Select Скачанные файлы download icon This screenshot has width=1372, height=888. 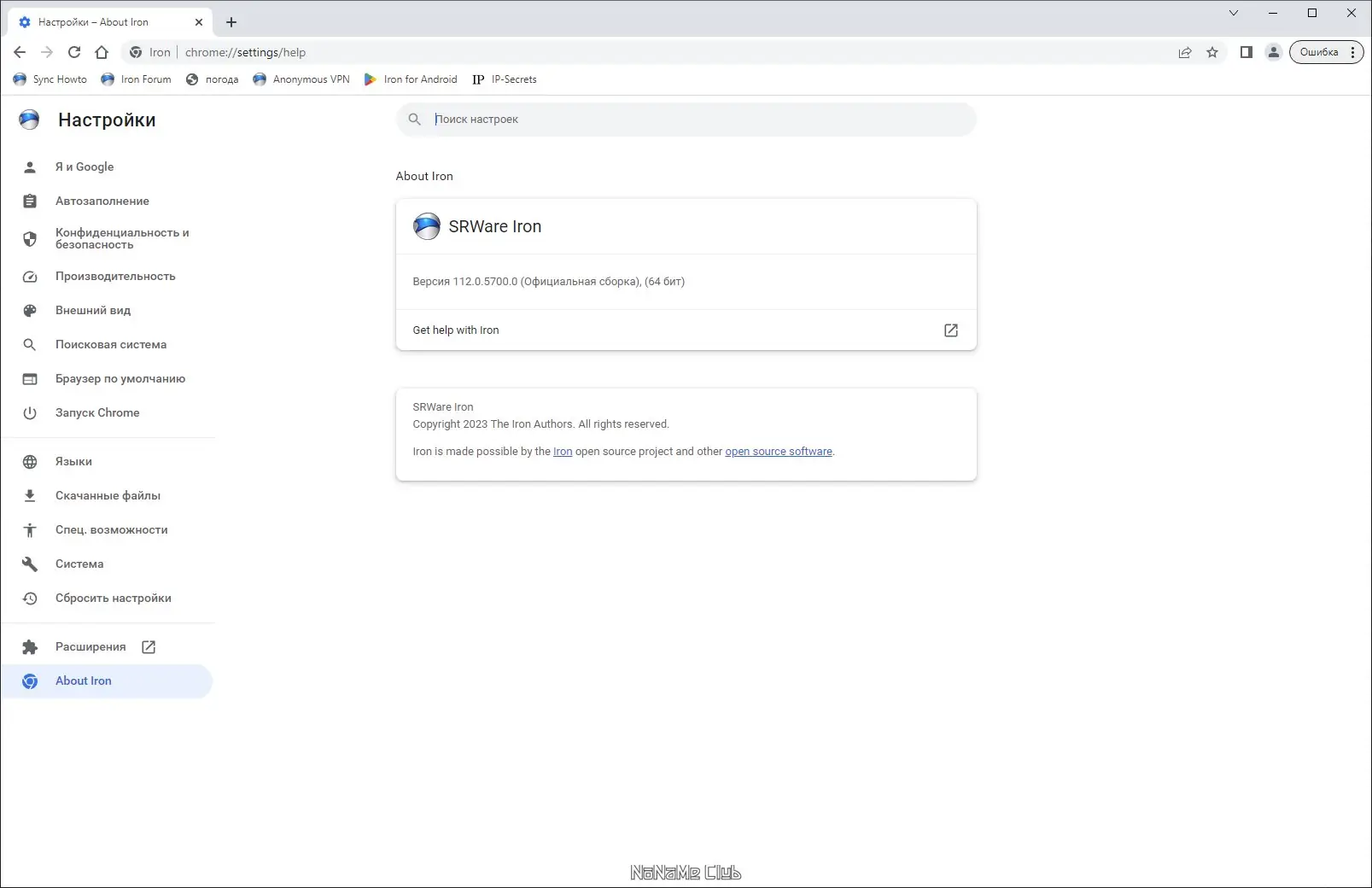coord(30,495)
